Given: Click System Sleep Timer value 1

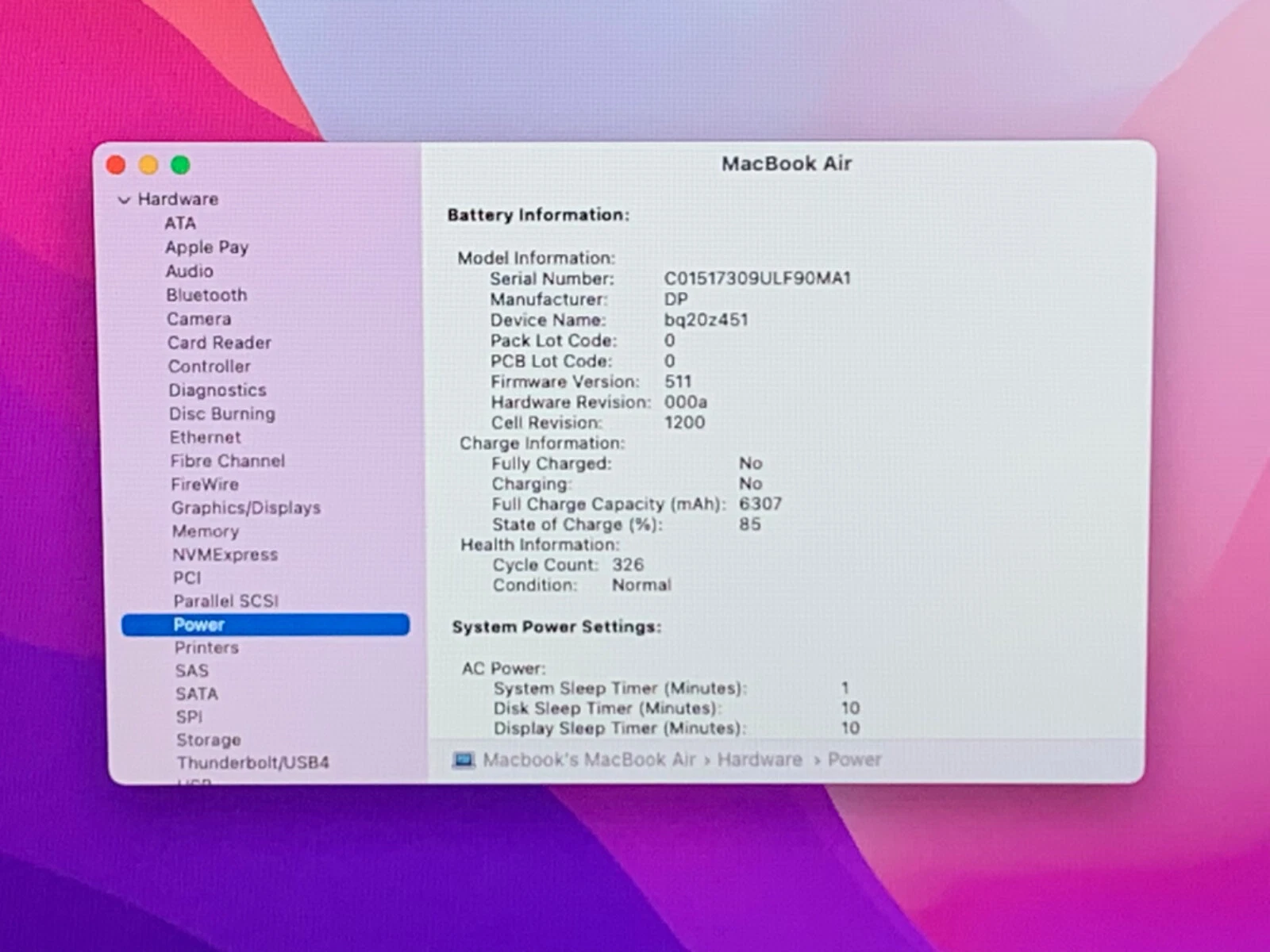Looking at the screenshot, I should [x=845, y=688].
